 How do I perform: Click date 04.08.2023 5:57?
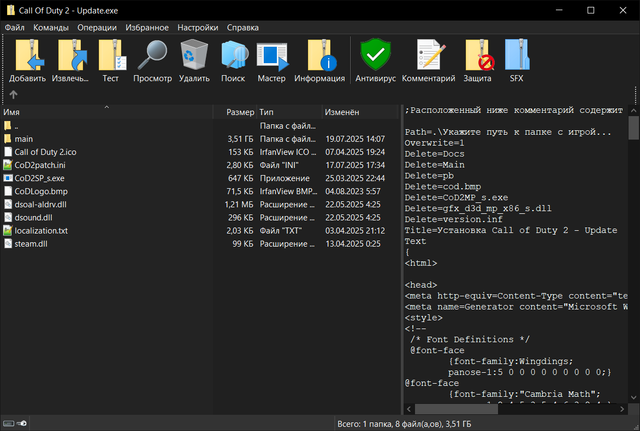click(353, 191)
